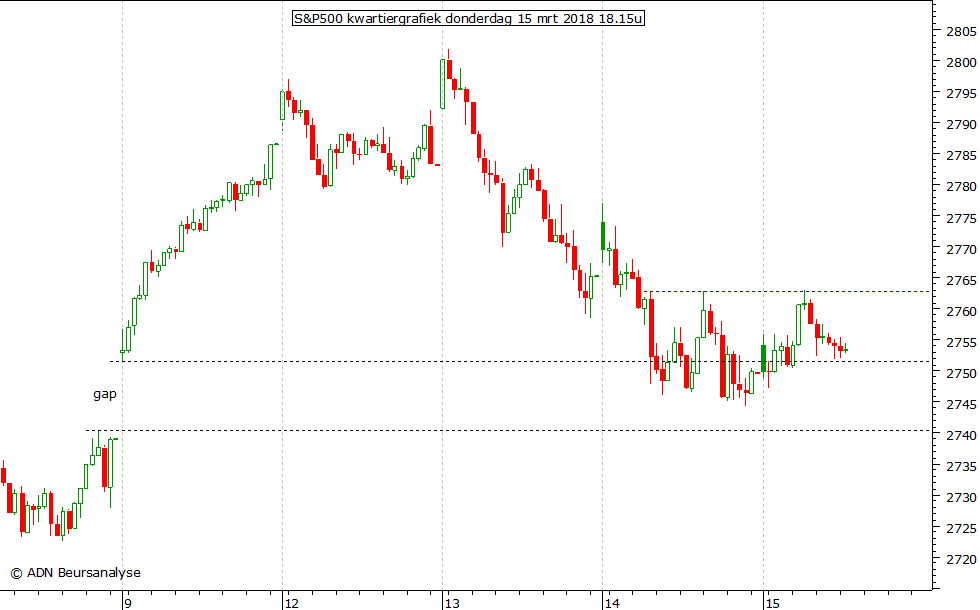This screenshot has width=980, height=610.
Task: Click the 2735 price axis label
Action: [961, 466]
